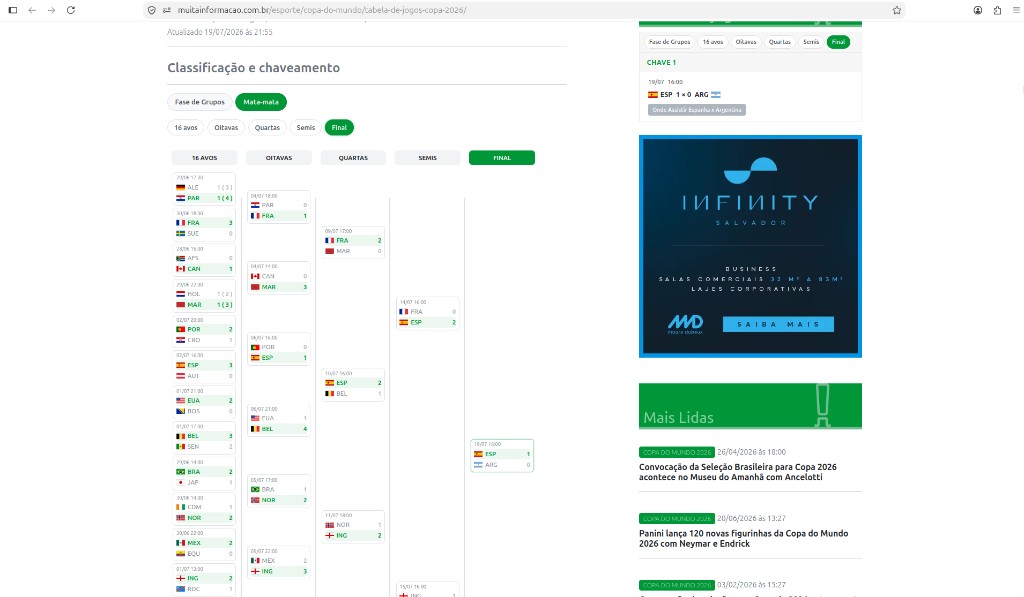Select the Quartas pill below Mata-mata

(267, 127)
